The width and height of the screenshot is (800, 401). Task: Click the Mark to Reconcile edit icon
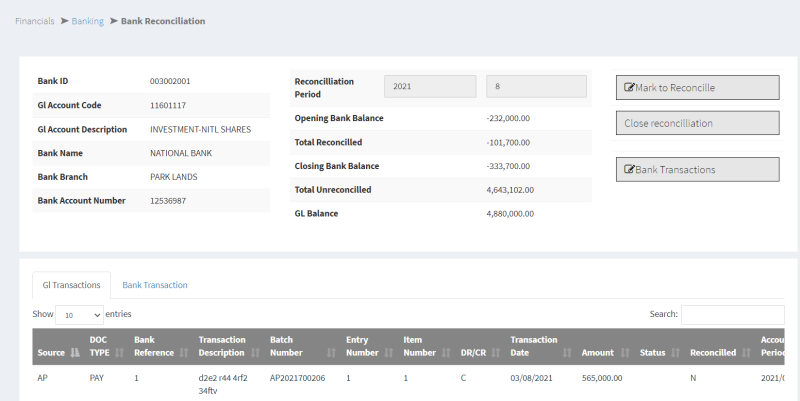(x=630, y=88)
